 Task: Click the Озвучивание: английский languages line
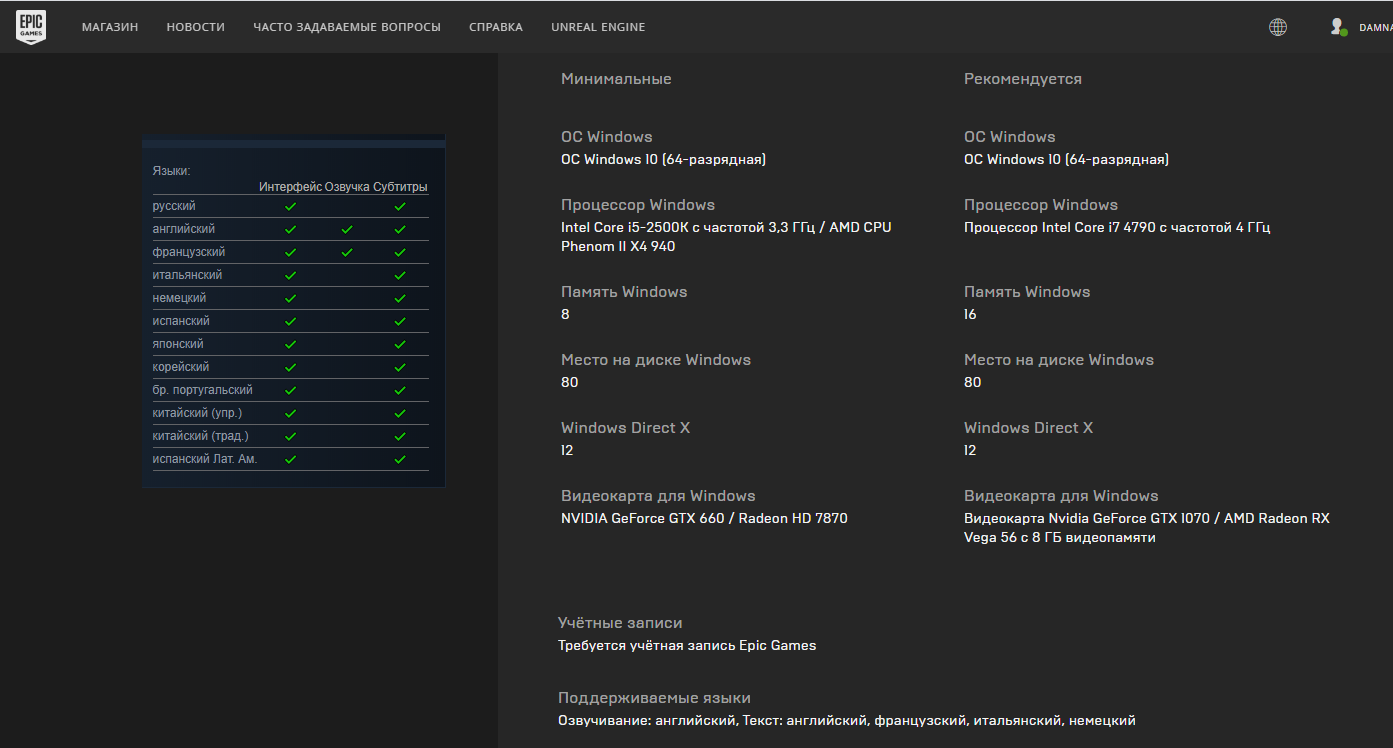(847, 720)
